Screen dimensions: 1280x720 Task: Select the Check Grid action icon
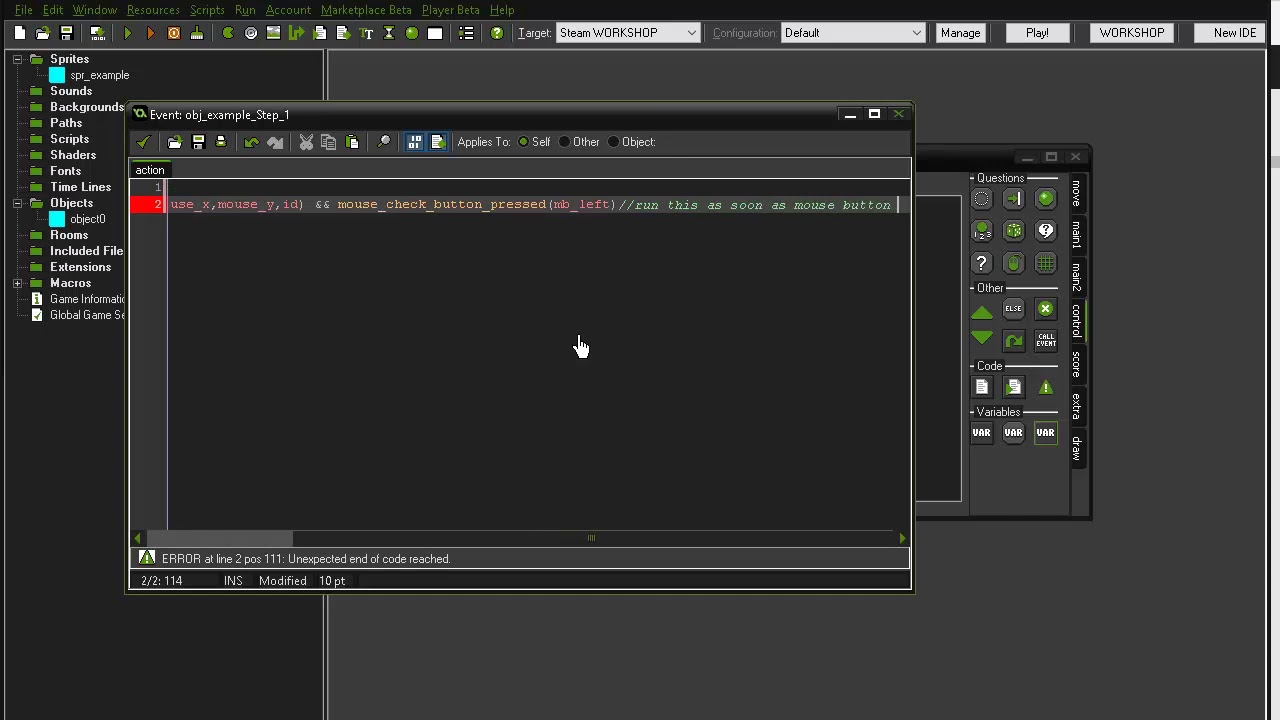[1045, 263]
